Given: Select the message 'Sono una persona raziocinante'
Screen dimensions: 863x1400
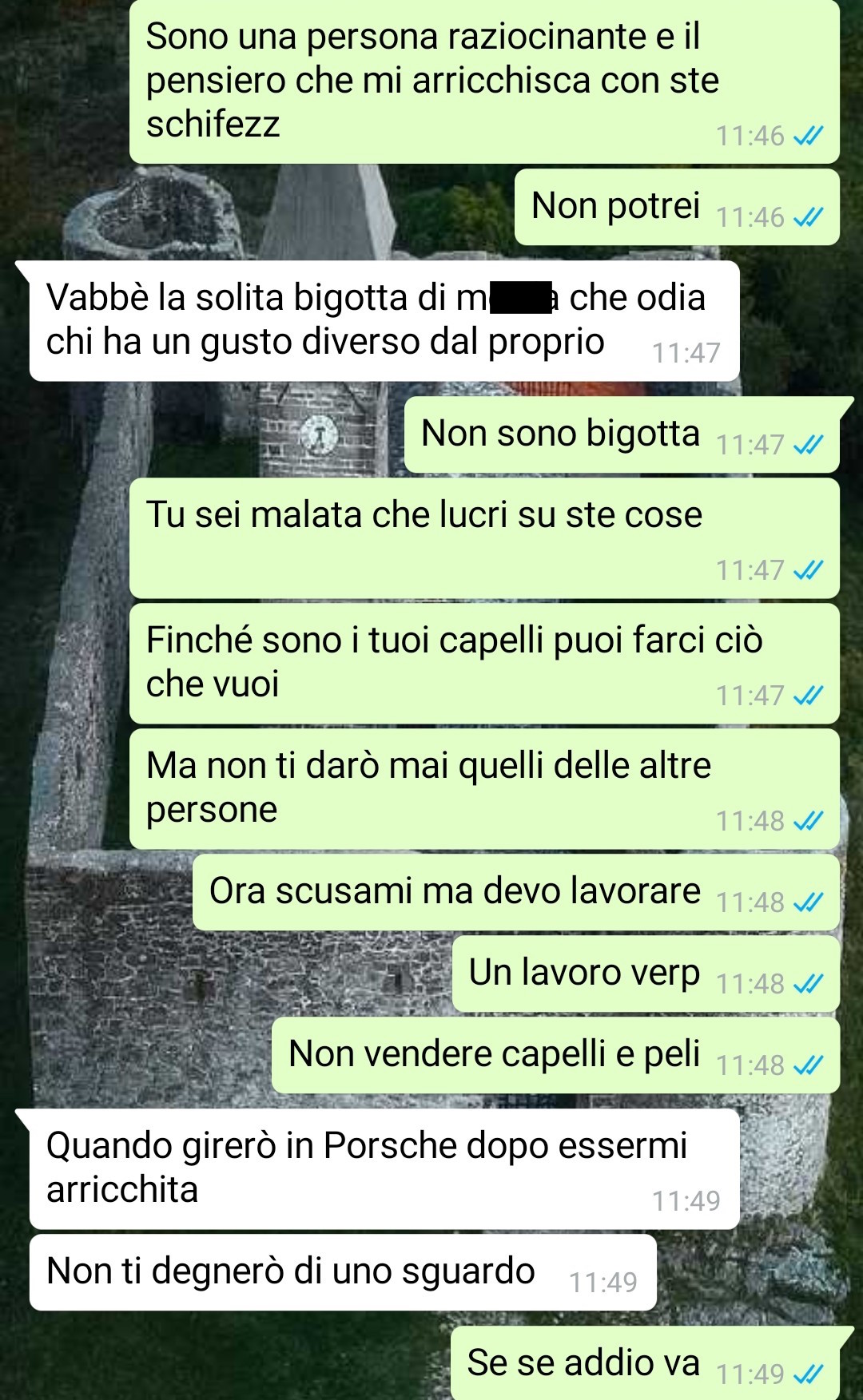Looking at the screenshot, I should (484, 81).
